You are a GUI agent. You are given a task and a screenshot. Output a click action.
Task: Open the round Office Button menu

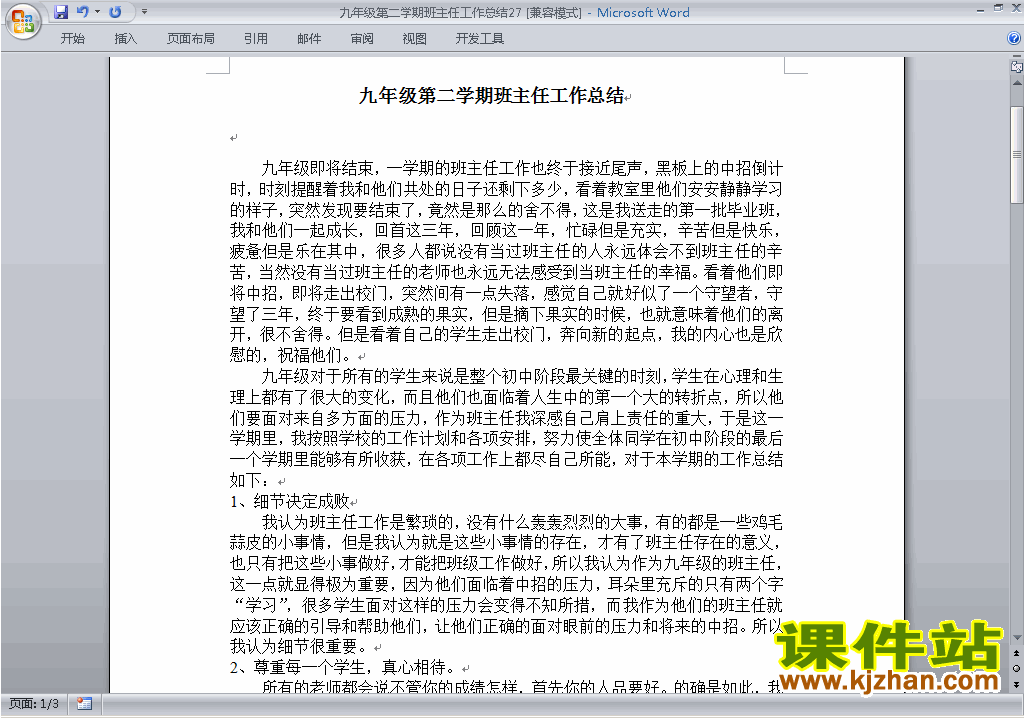24,22
